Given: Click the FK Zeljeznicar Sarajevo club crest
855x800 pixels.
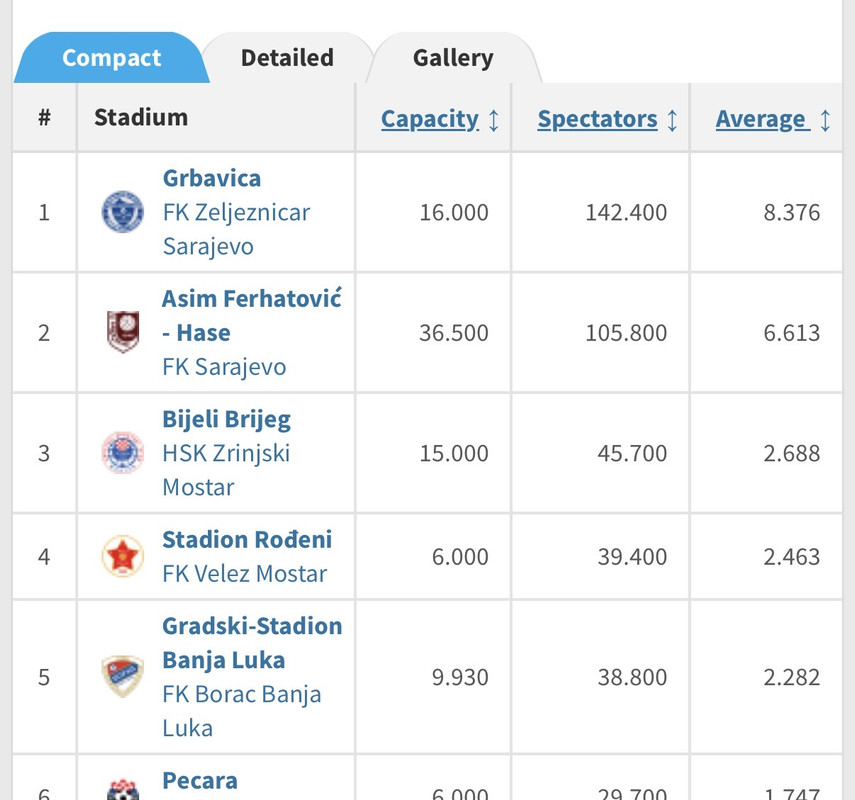Looking at the screenshot, I should [123, 212].
